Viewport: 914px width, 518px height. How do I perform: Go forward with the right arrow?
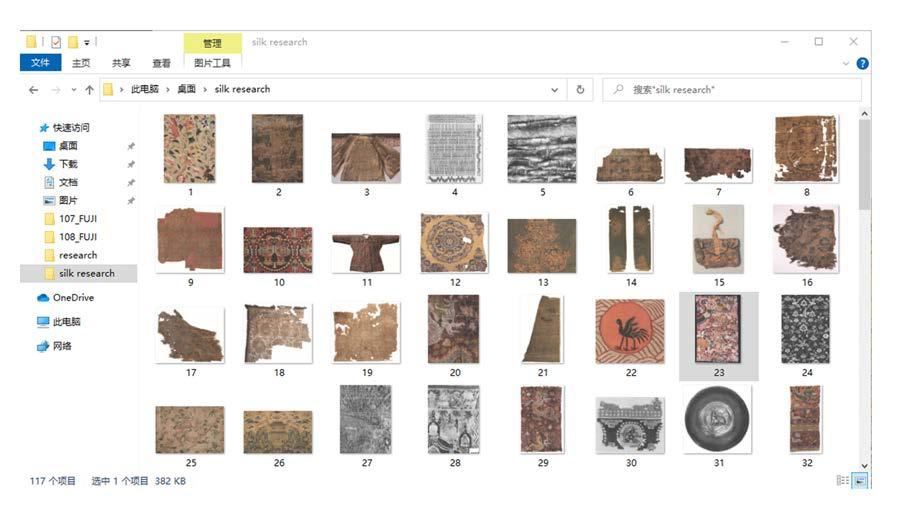coord(56,90)
